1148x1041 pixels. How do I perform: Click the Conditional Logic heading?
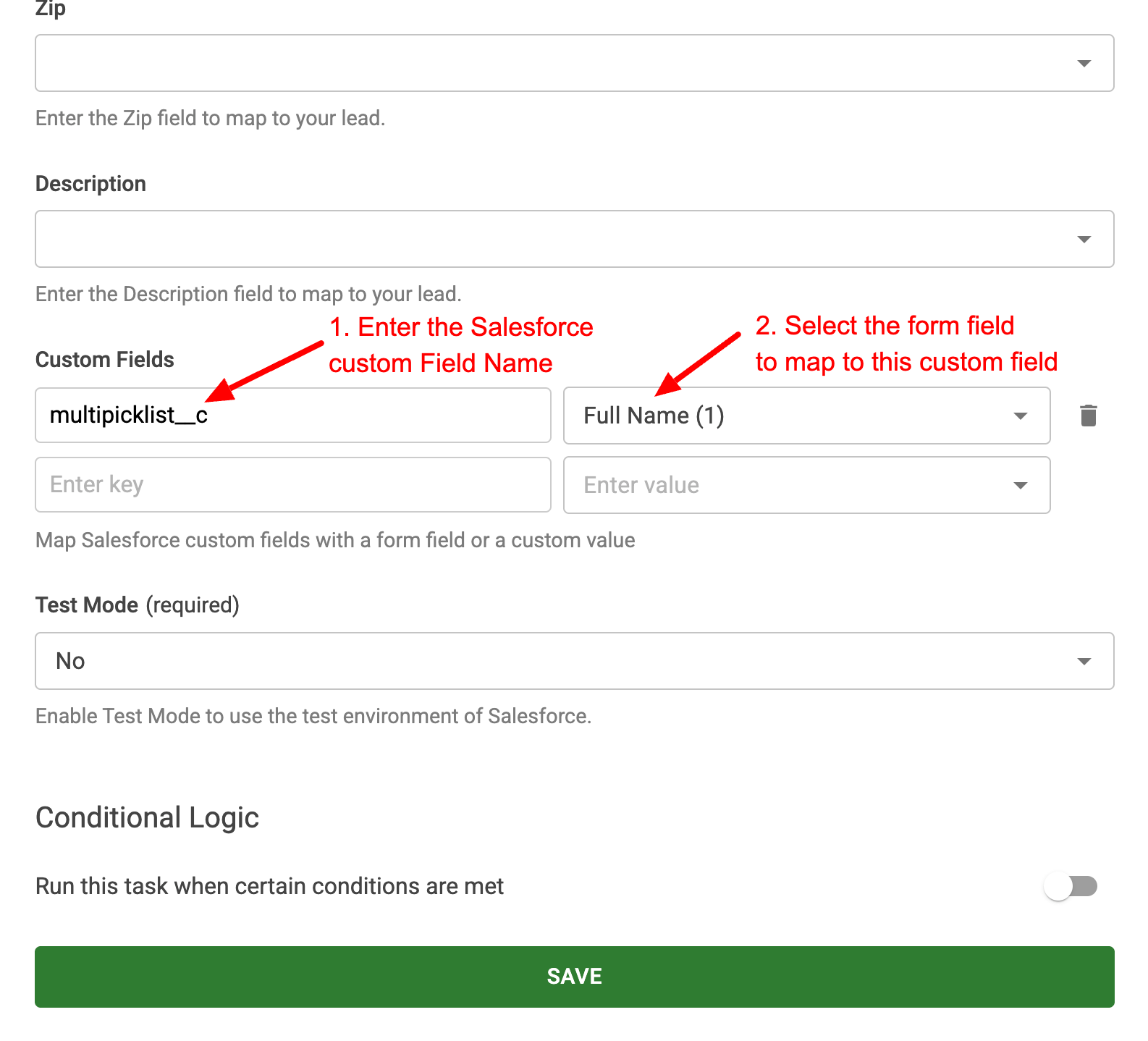coord(148,818)
